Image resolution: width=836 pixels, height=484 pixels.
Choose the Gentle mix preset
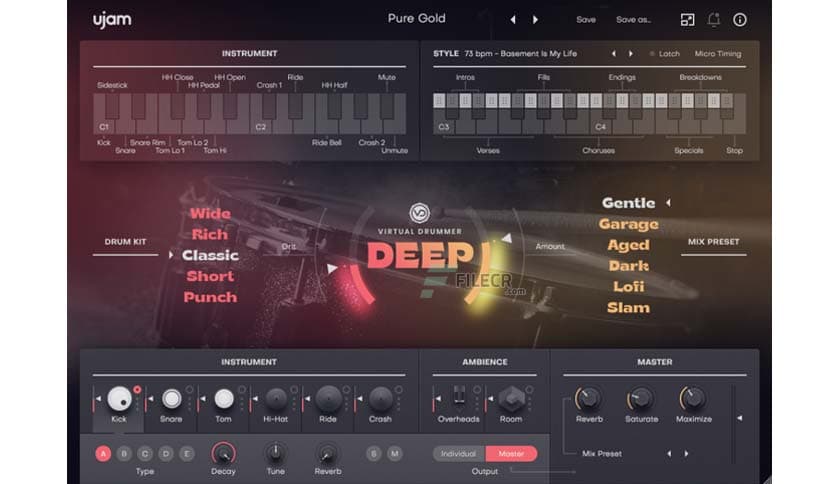tap(629, 203)
